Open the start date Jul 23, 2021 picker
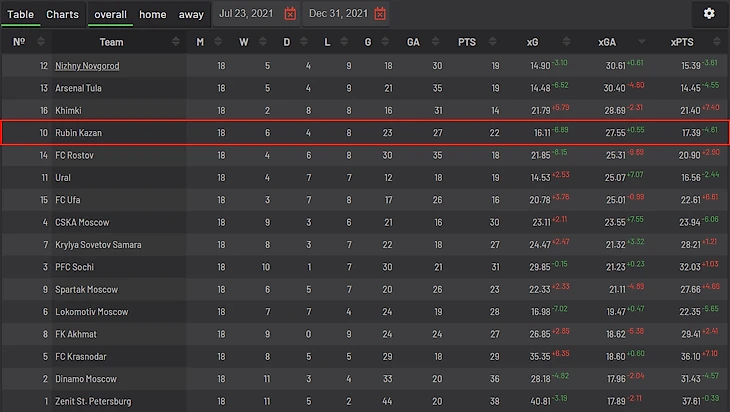730x412 pixels. [x=247, y=14]
